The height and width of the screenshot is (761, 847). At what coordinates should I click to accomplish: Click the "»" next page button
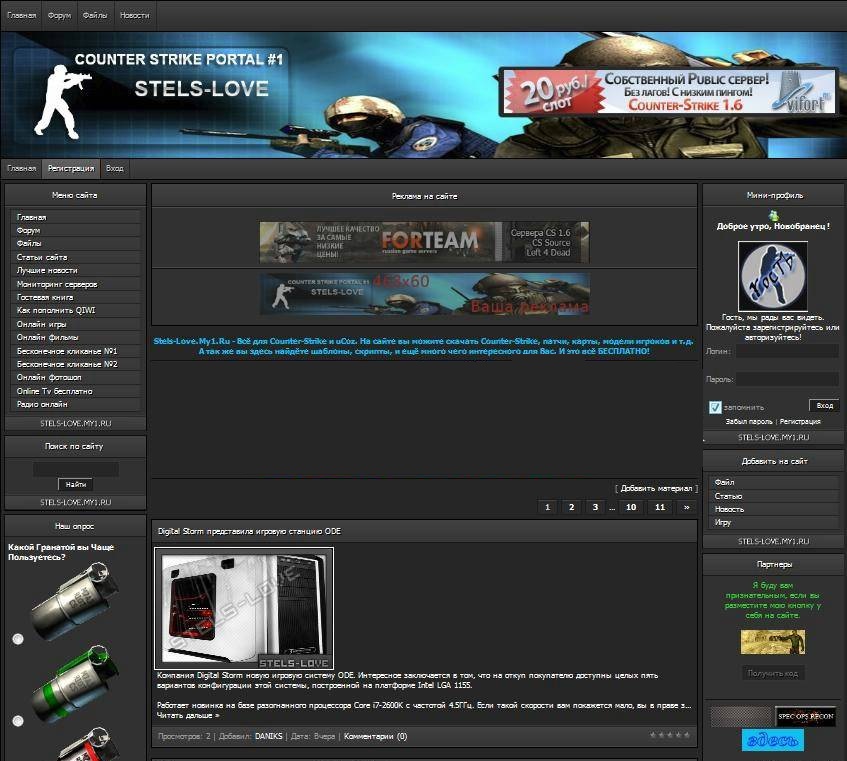(686, 507)
